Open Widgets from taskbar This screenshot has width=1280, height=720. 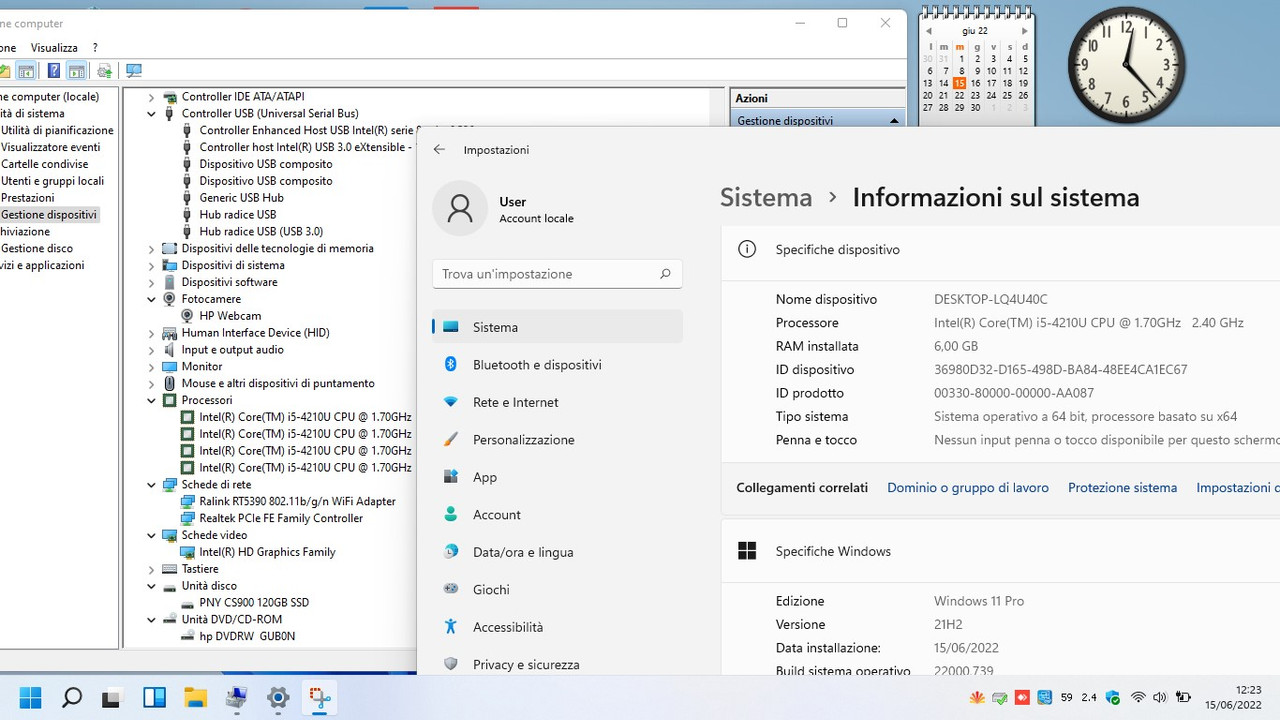(x=154, y=697)
